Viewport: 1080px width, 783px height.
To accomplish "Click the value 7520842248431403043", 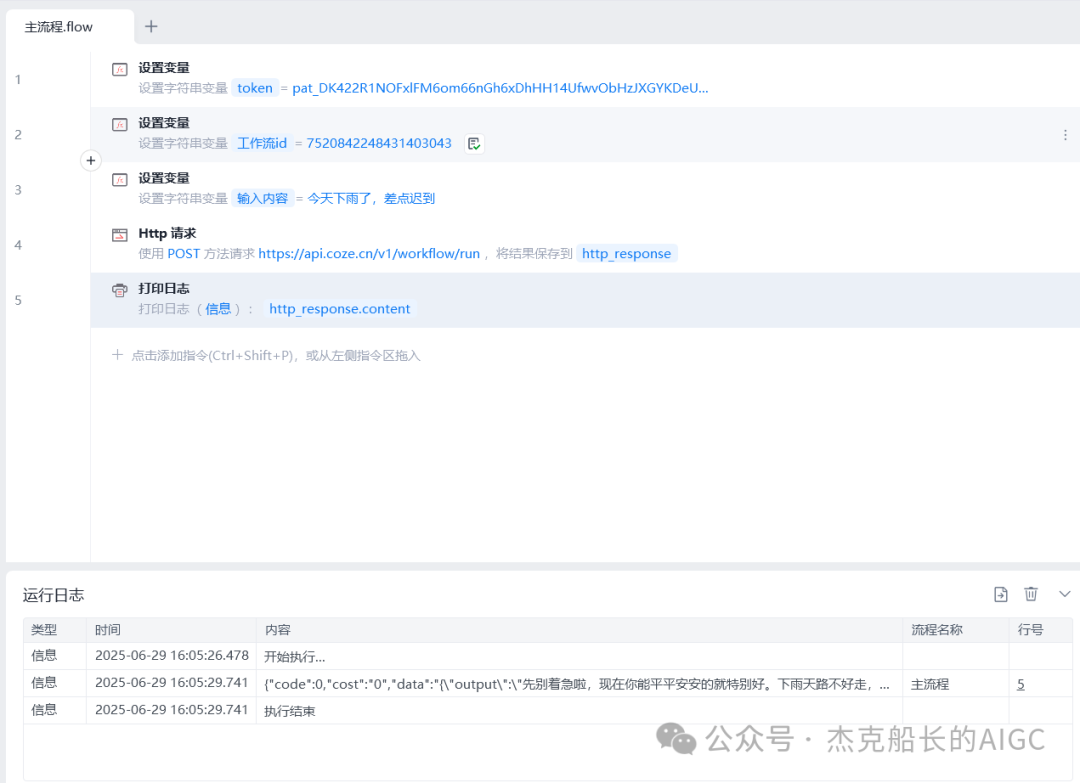I will coord(379,143).
